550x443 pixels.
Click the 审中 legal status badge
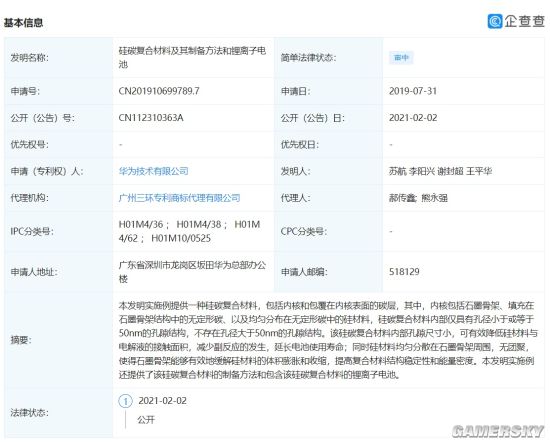pos(401,58)
